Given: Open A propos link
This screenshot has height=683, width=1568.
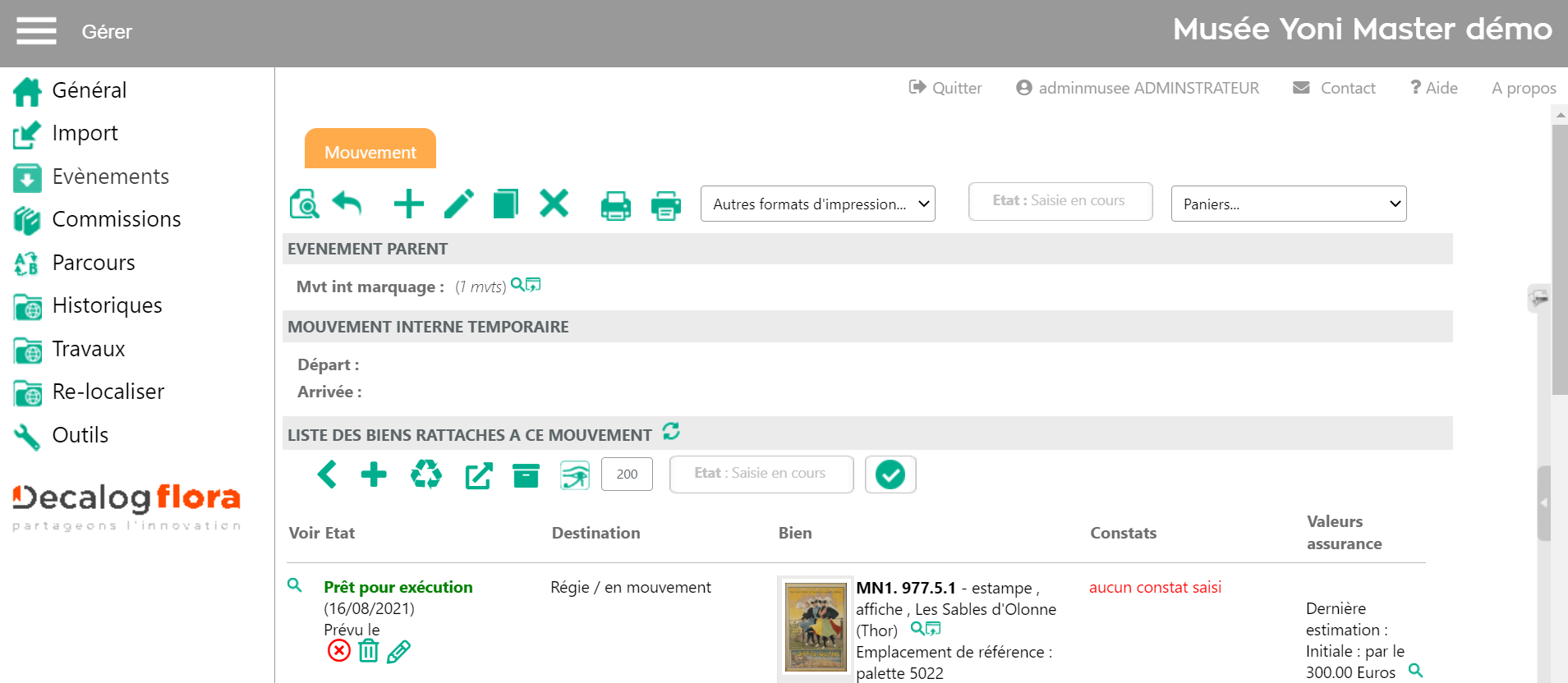Looking at the screenshot, I should click(x=1524, y=88).
